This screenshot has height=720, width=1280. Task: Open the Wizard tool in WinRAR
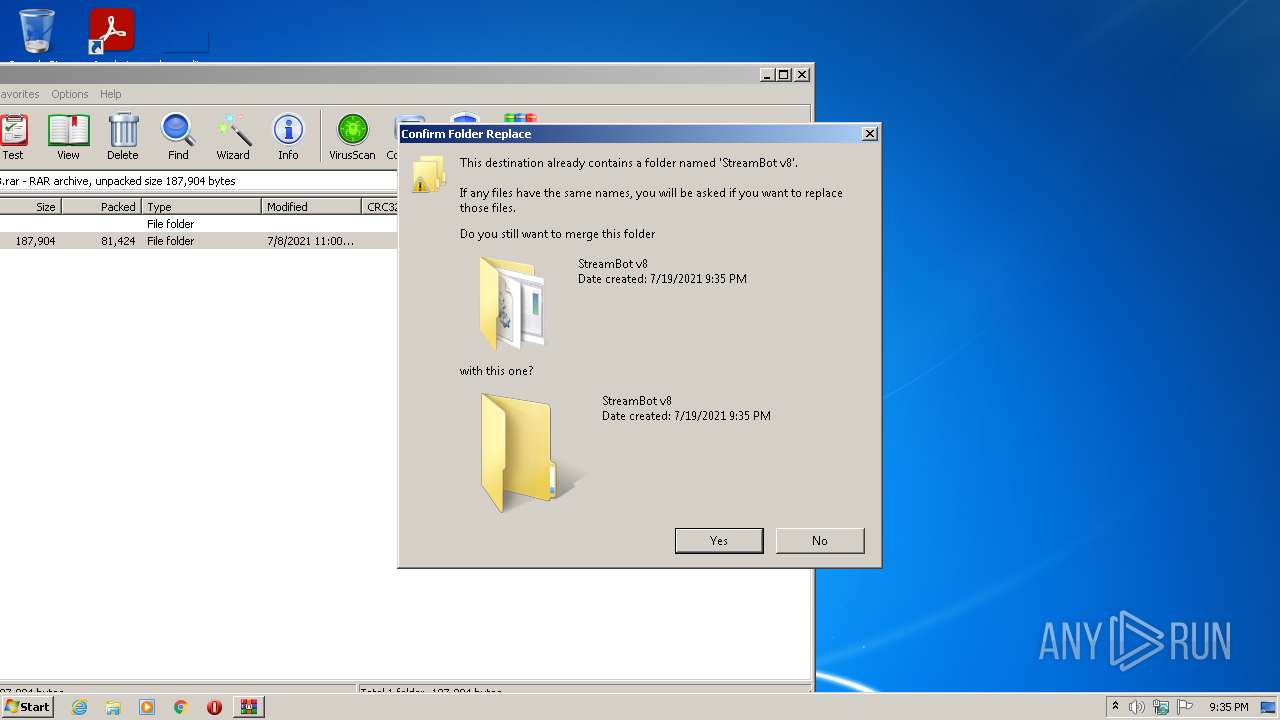click(233, 137)
